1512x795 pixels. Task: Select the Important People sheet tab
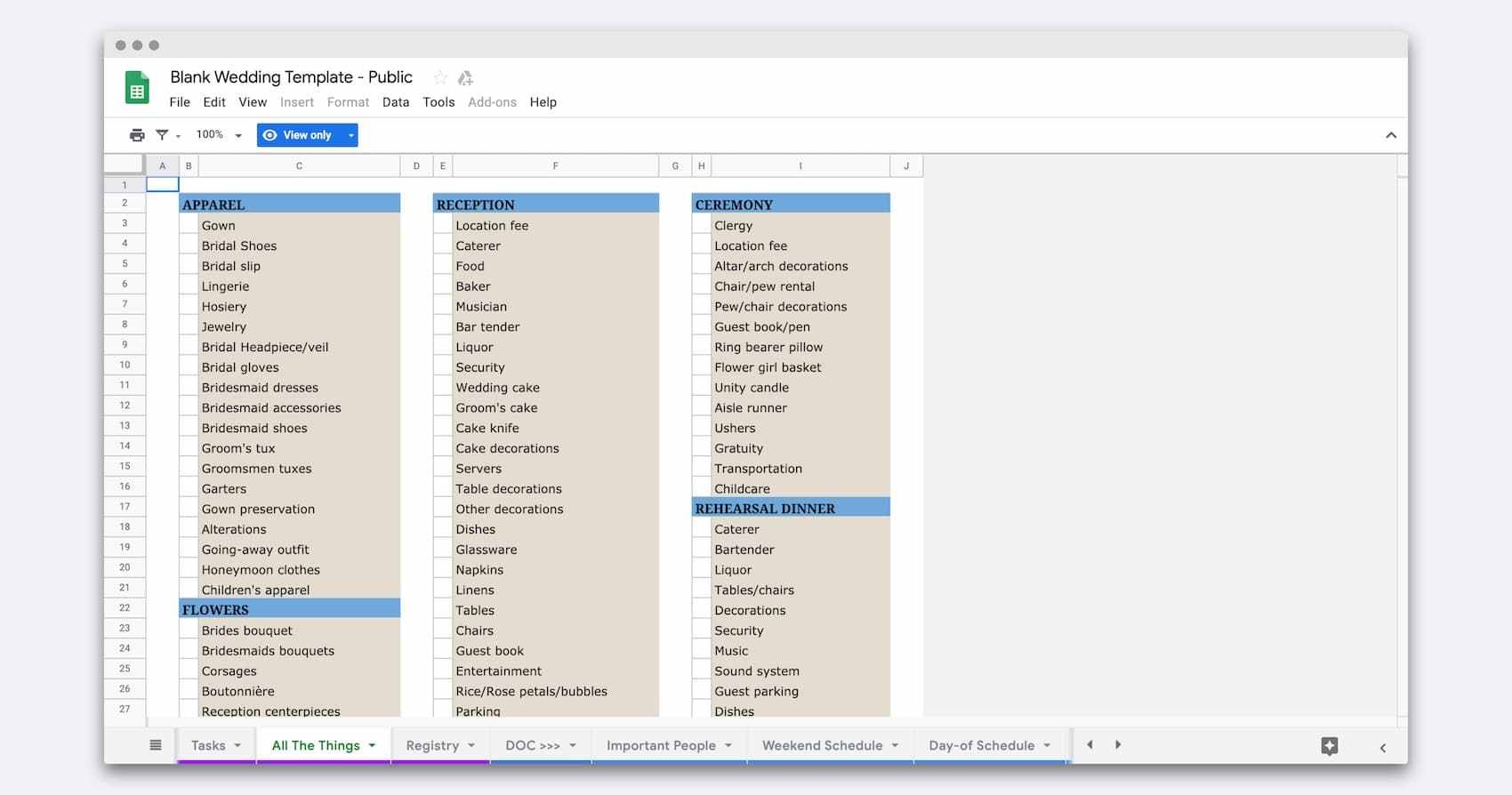[661, 746]
